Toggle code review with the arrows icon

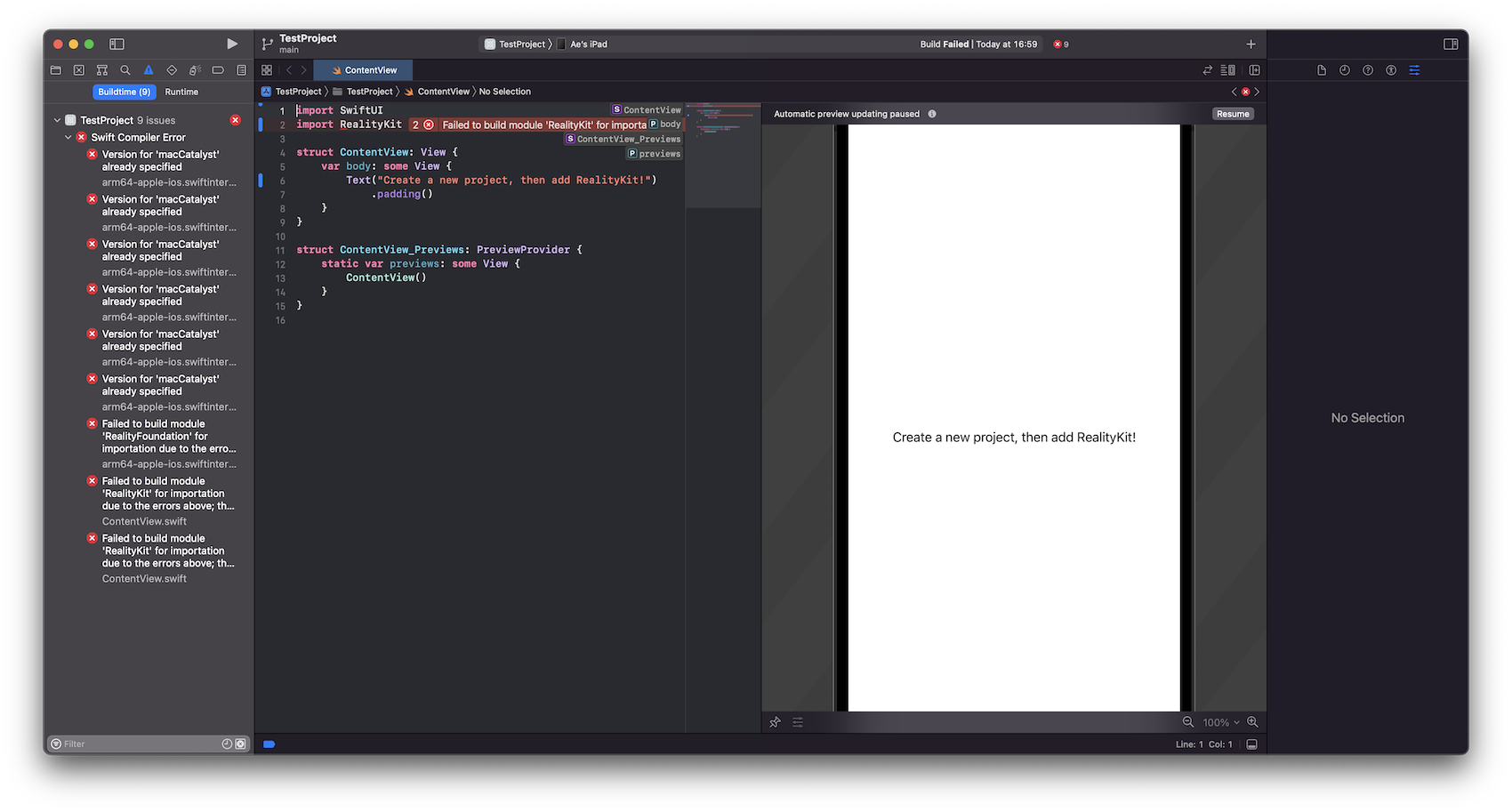pyautogui.click(x=1207, y=70)
